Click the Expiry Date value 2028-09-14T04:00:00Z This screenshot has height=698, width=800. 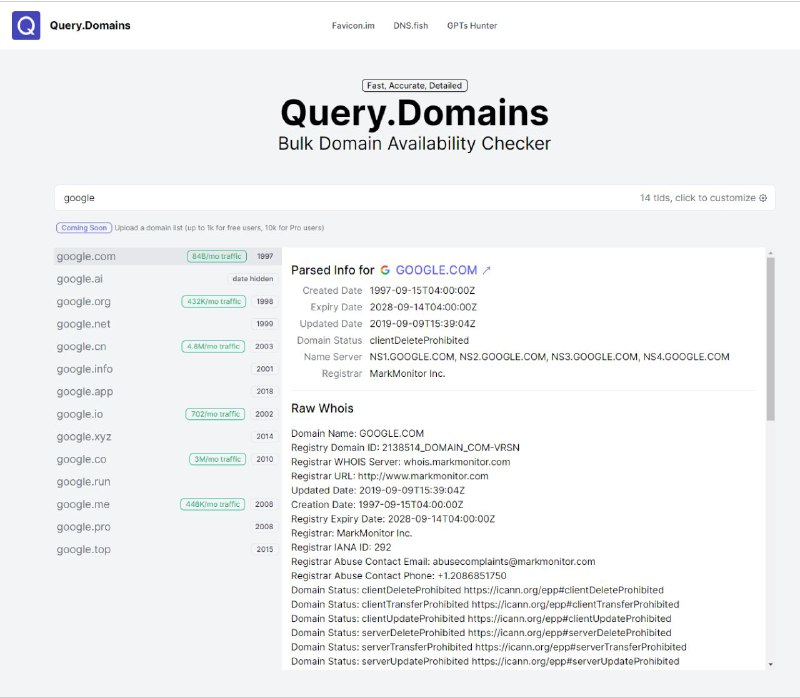pos(423,307)
